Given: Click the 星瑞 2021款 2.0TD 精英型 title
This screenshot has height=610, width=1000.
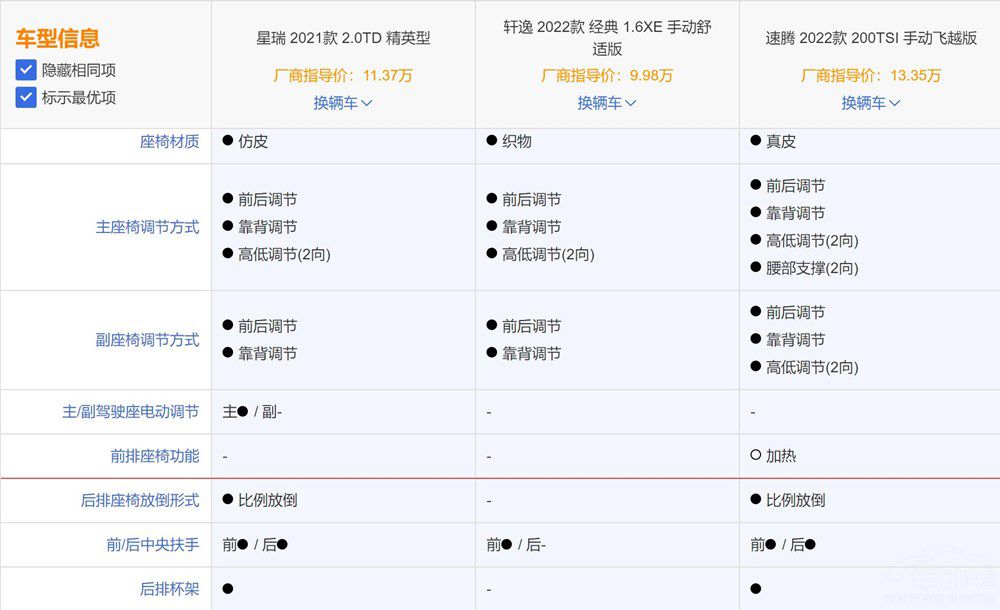Looking at the screenshot, I should pyautogui.click(x=343, y=39).
